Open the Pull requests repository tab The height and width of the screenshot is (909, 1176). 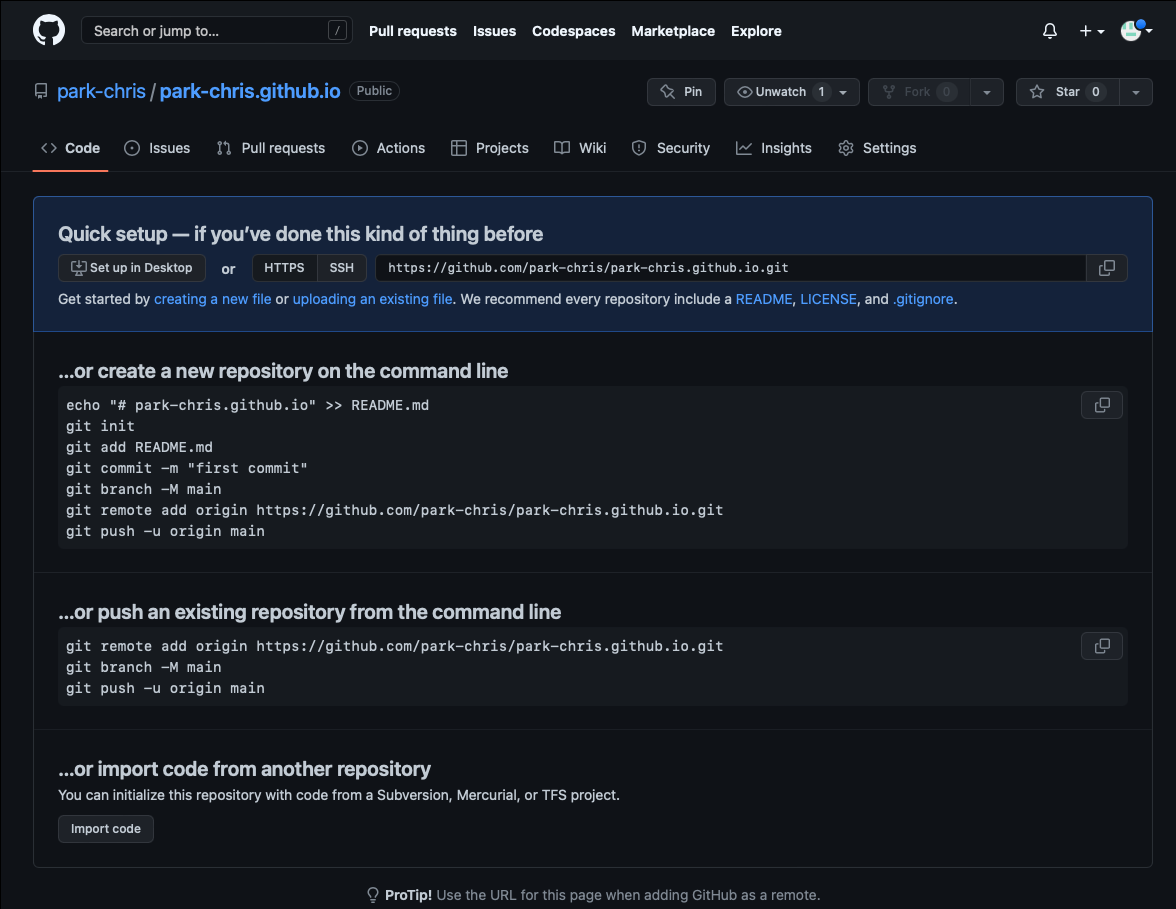(x=271, y=148)
